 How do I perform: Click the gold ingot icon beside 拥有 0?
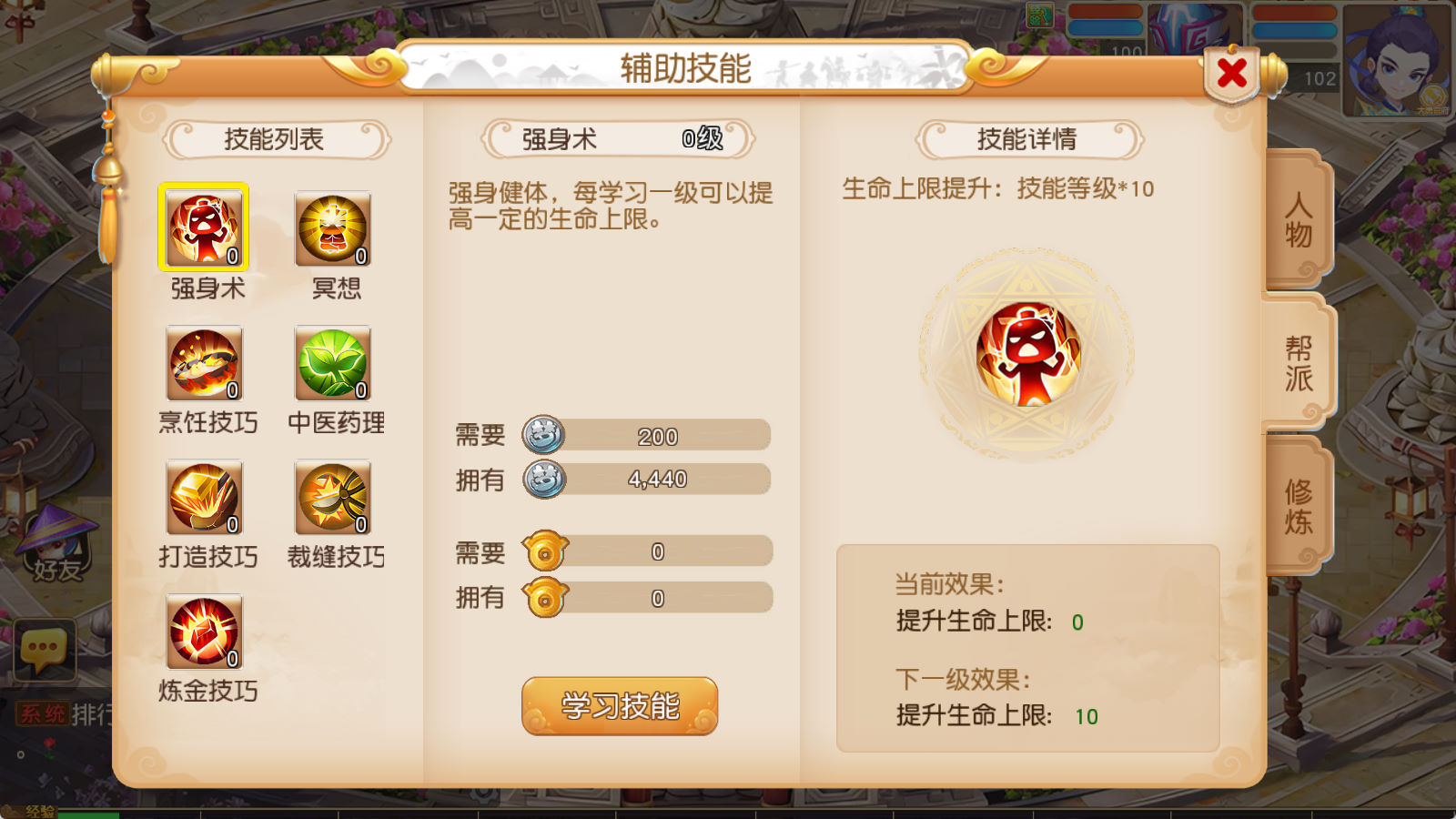(x=545, y=598)
